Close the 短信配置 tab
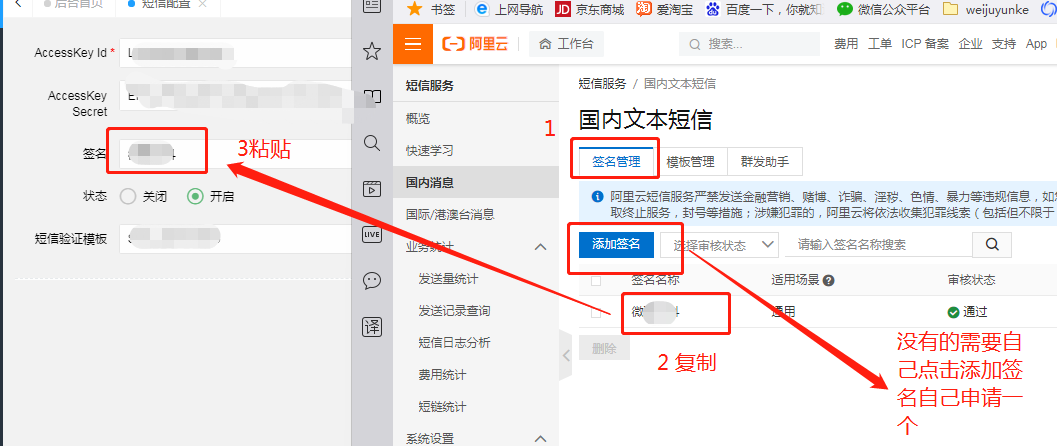 tap(202, 4)
